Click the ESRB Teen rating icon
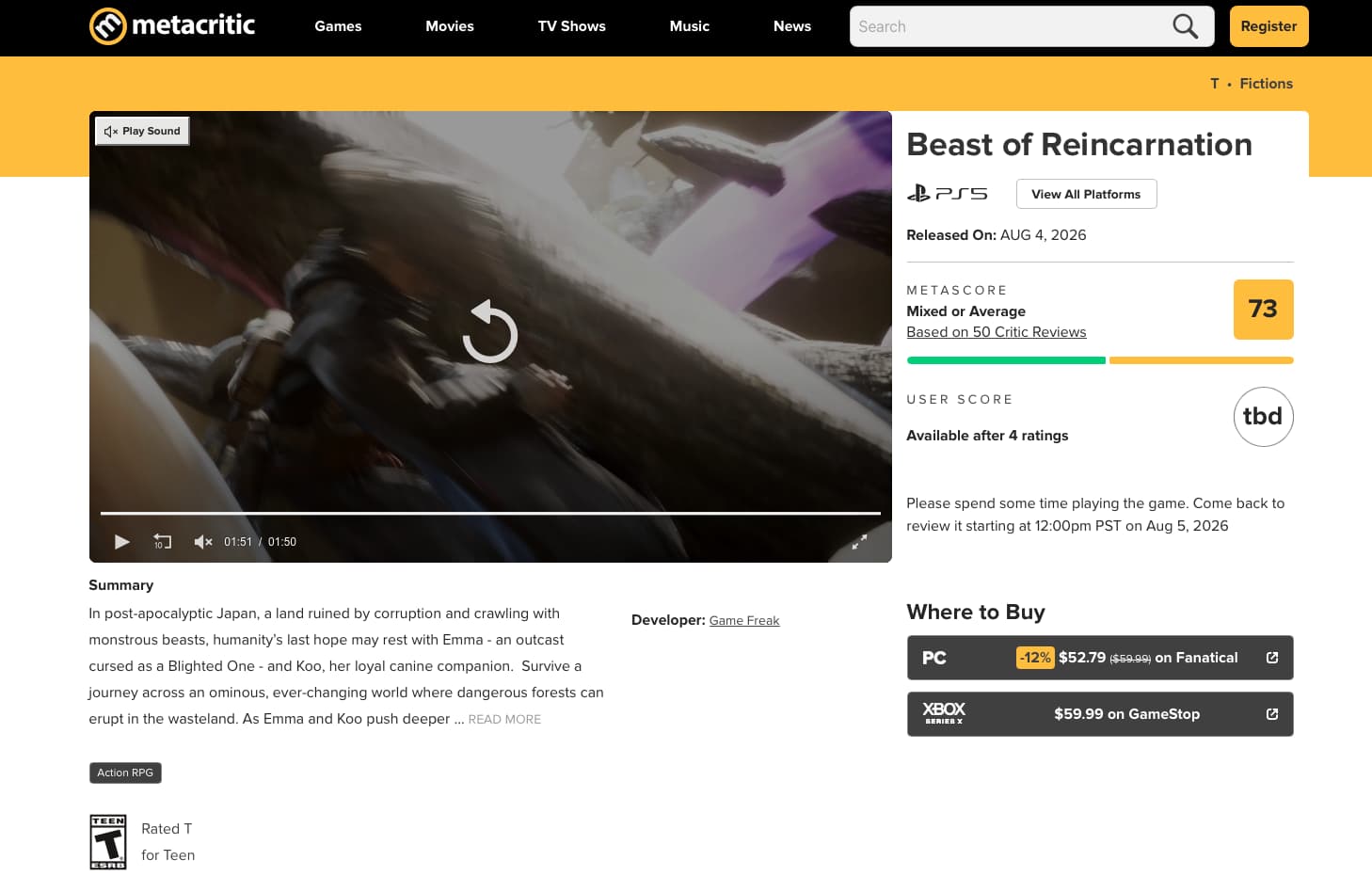 click(108, 842)
